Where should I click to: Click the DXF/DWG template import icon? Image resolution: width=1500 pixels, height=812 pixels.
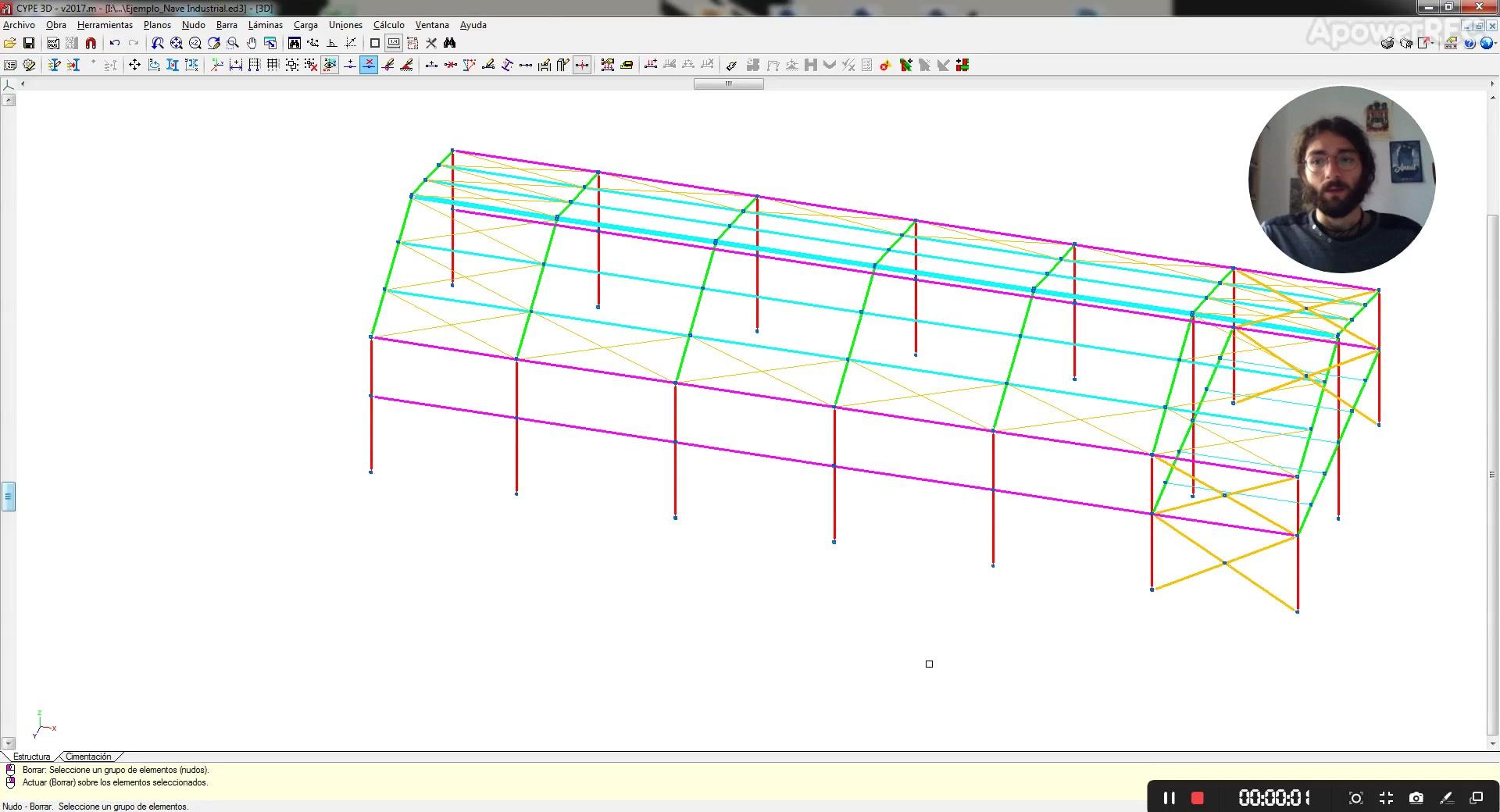coord(53,44)
